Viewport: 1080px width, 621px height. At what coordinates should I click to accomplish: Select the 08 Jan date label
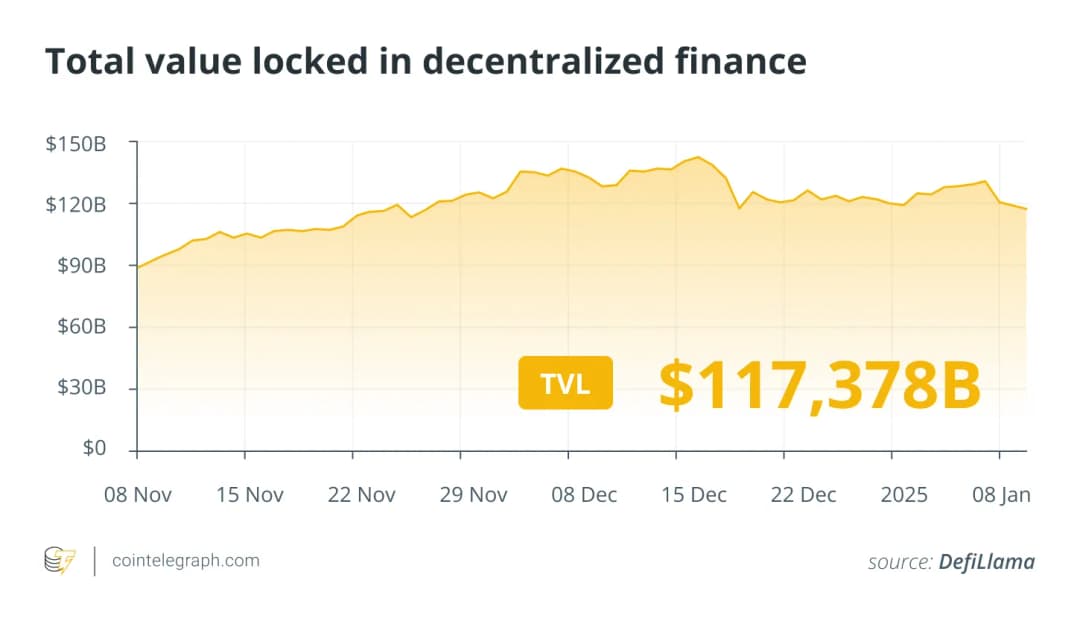pyautogui.click(x=1003, y=494)
